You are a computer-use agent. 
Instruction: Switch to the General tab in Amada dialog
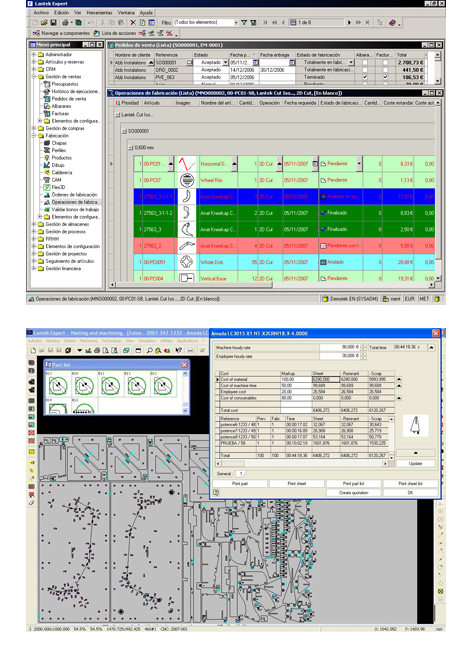click(224, 473)
